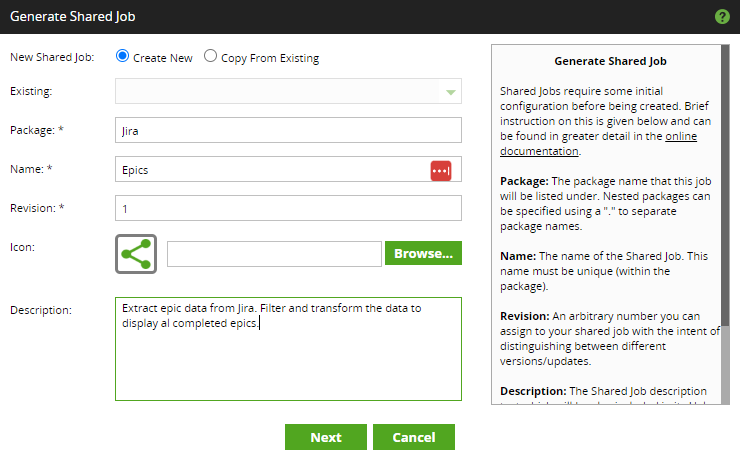Click the red password manager icon in Name field

coord(441,170)
